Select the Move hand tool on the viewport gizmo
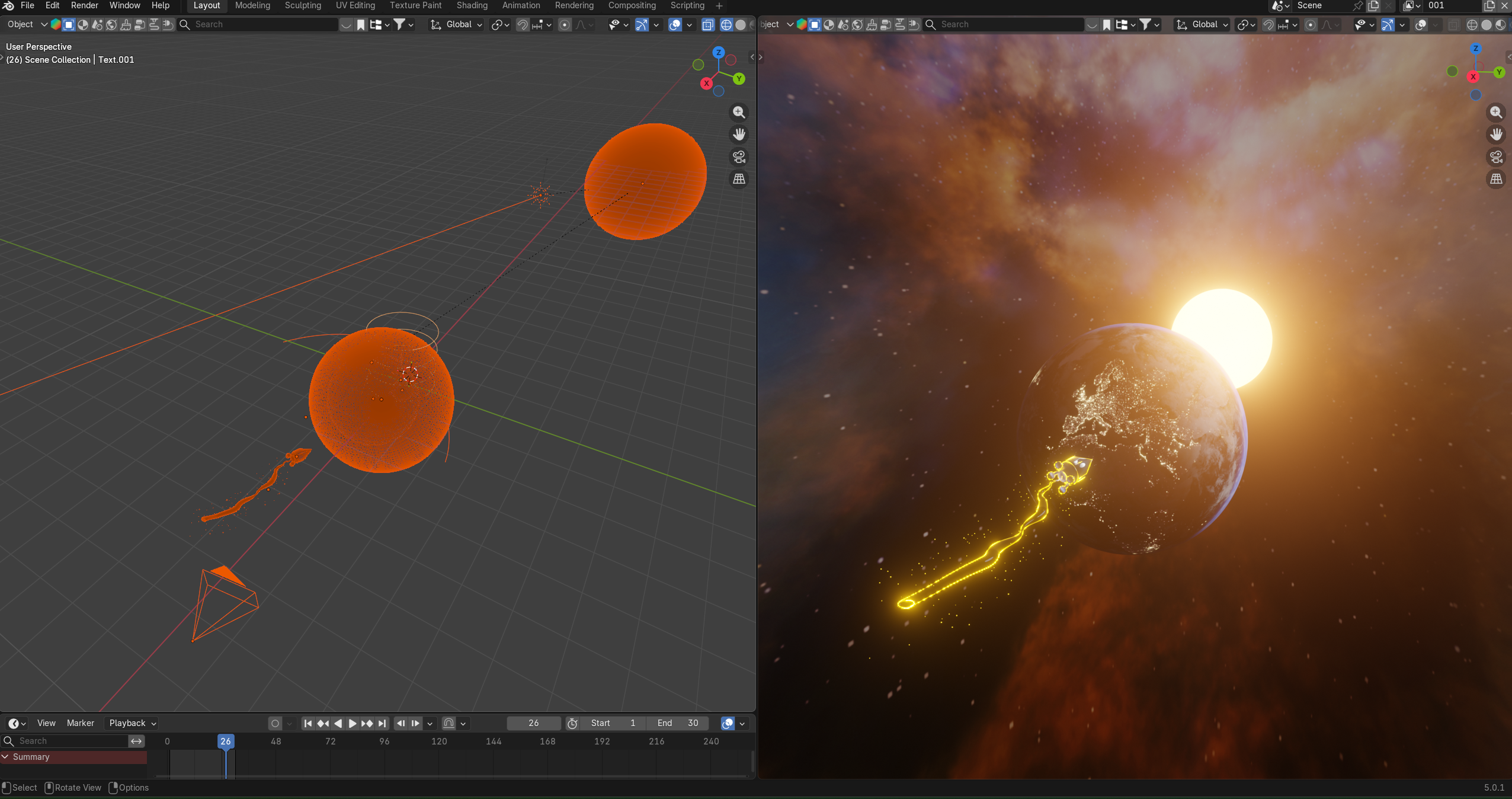Image resolution: width=1512 pixels, height=799 pixels. 739,135
